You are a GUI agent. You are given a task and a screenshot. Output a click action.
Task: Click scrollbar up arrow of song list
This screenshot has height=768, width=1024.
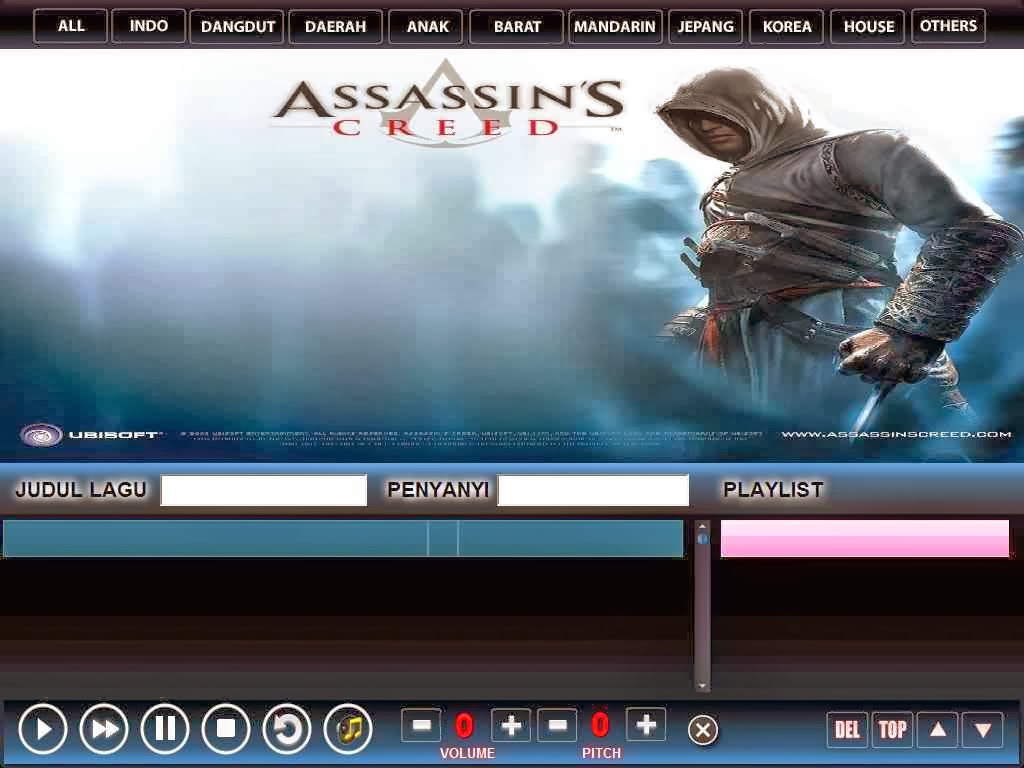pyautogui.click(x=702, y=526)
